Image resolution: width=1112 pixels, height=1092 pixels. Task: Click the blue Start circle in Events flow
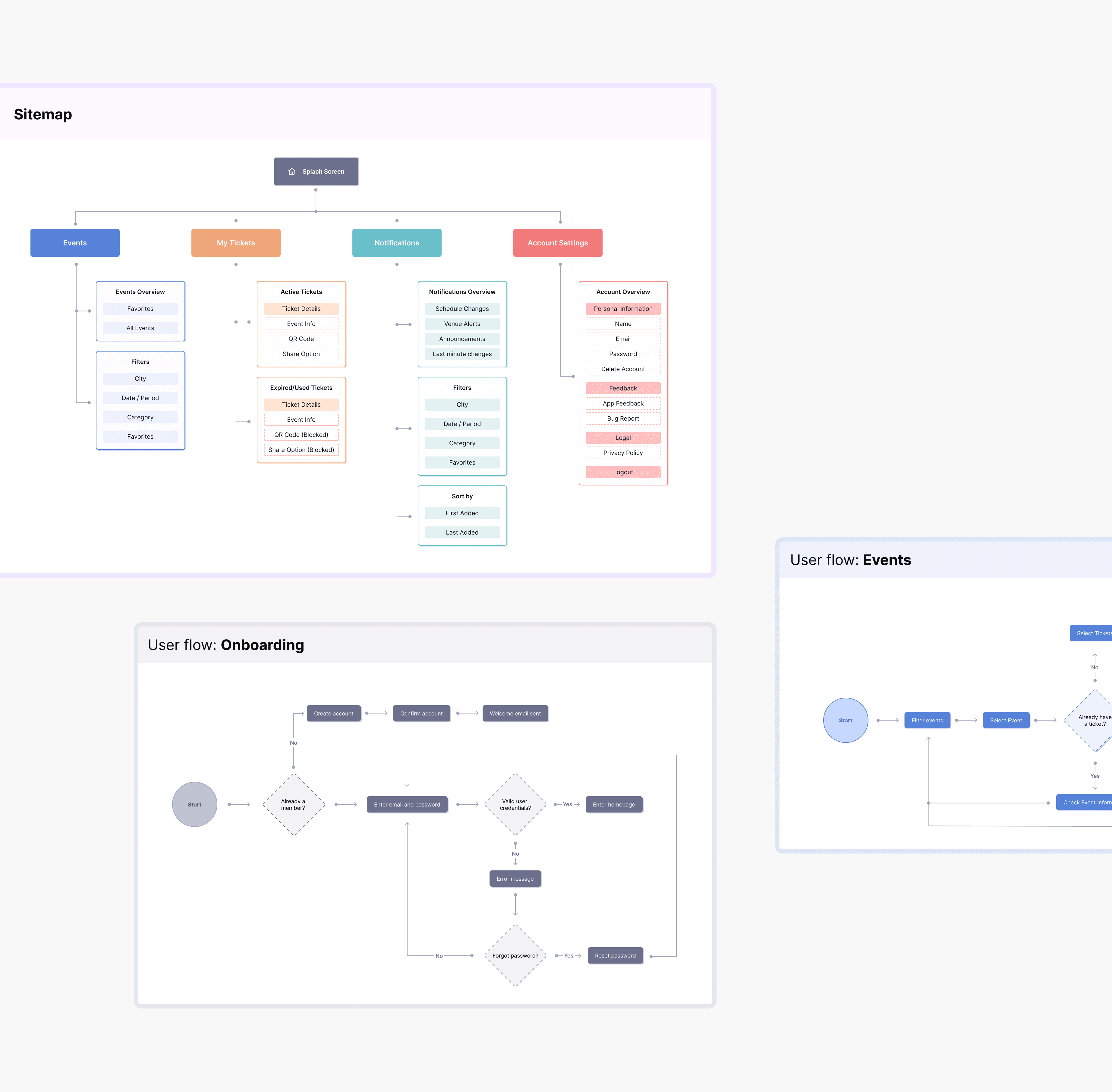845,720
